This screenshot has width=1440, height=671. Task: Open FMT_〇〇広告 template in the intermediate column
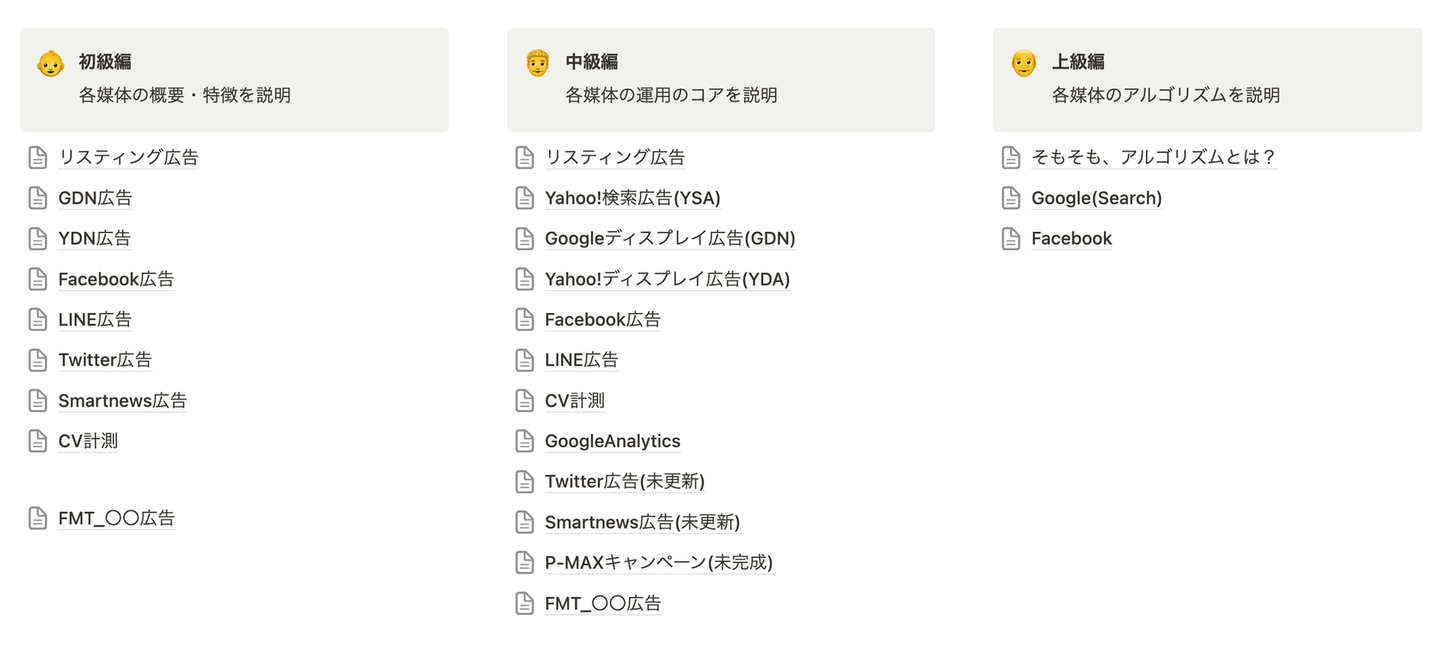click(602, 603)
